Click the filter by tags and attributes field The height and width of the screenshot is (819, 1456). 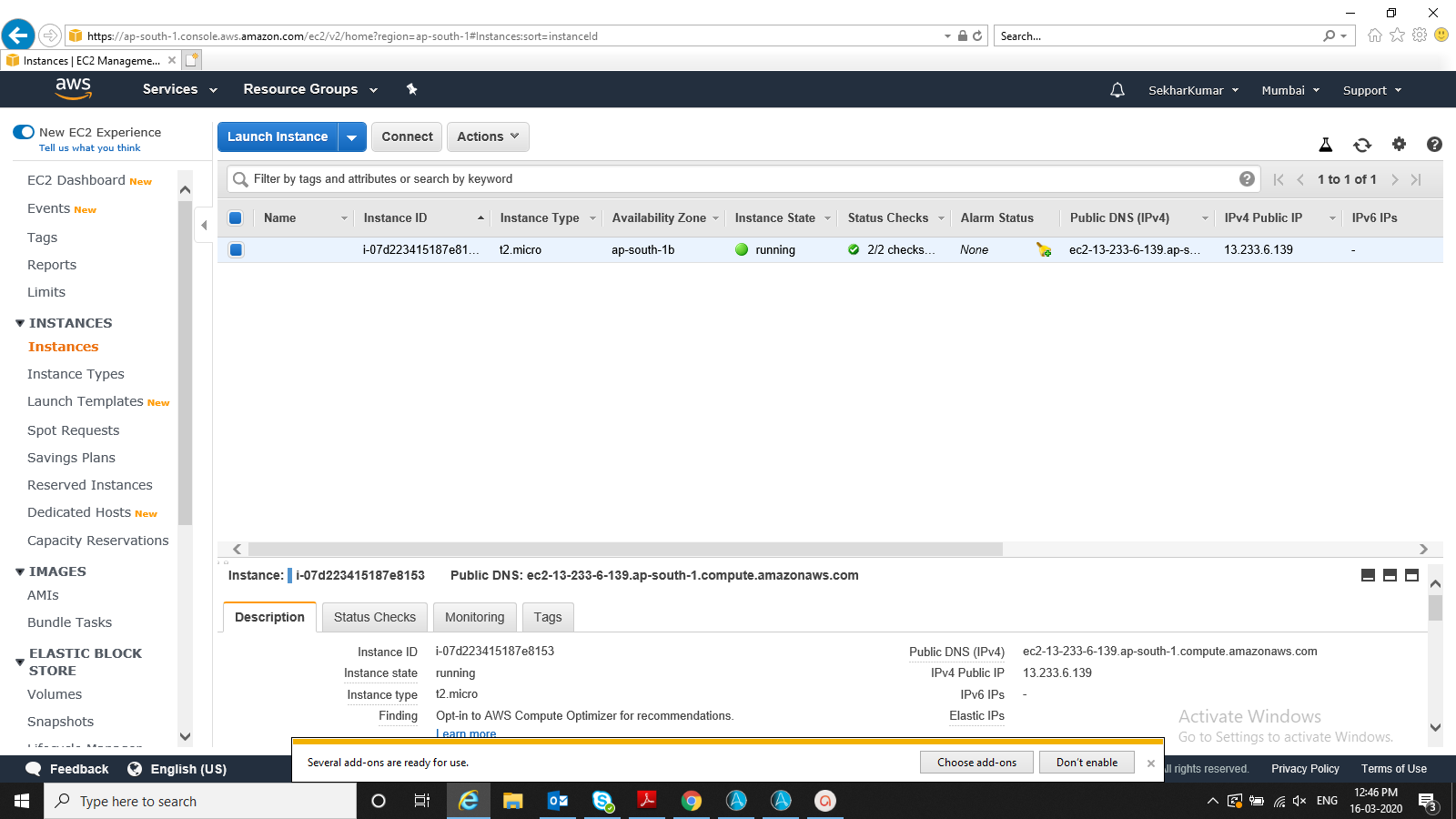(743, 179)
